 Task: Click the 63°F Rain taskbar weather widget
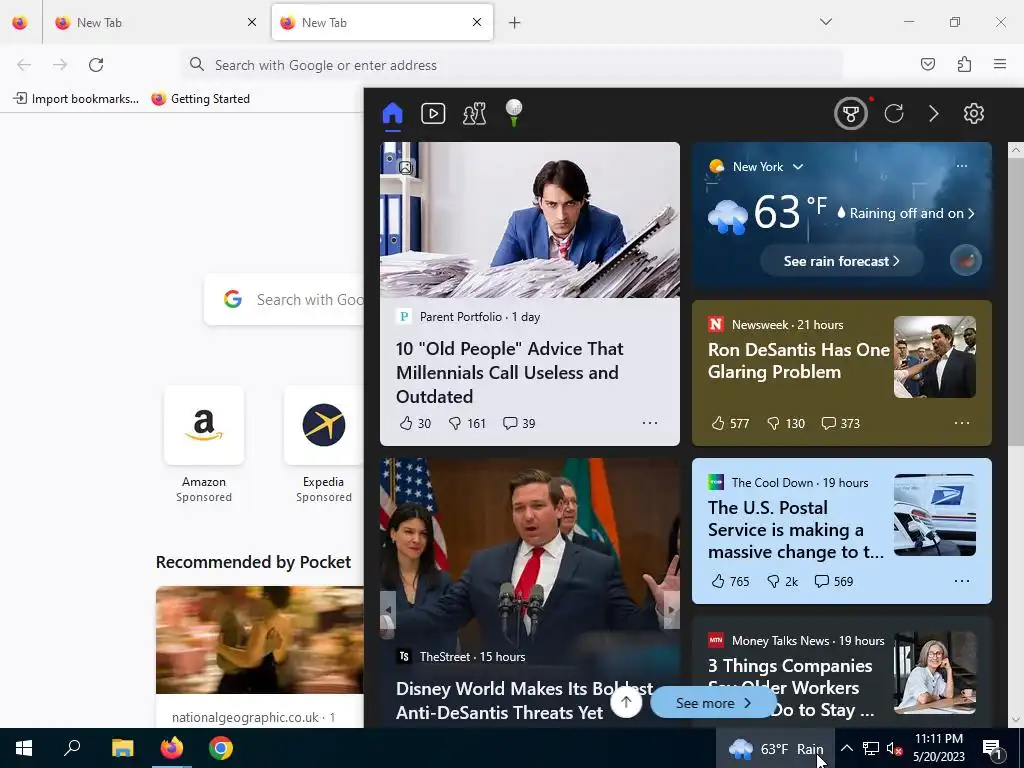point(775,748)
